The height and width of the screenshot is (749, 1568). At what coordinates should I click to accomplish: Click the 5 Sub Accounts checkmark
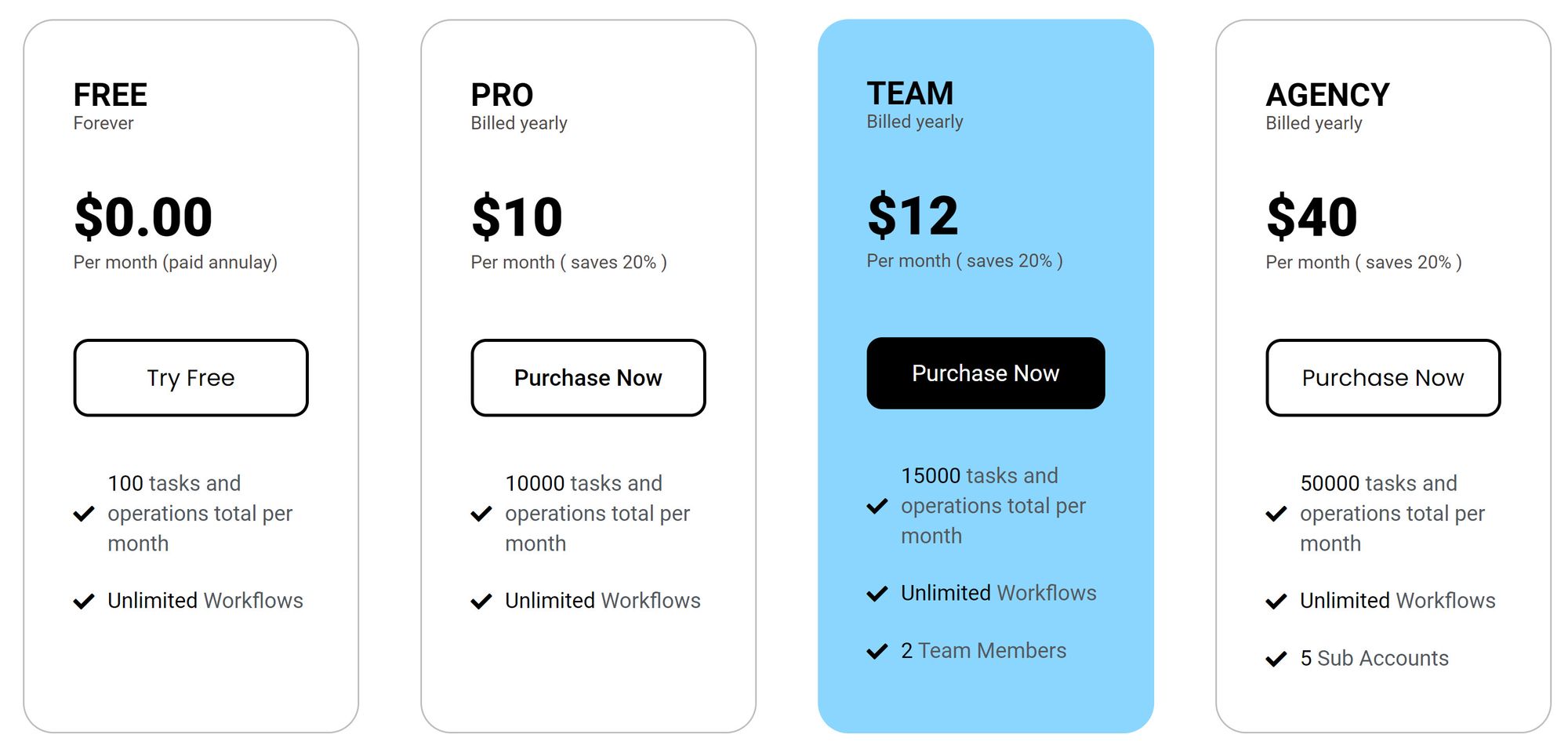[x=1276, y=659]
